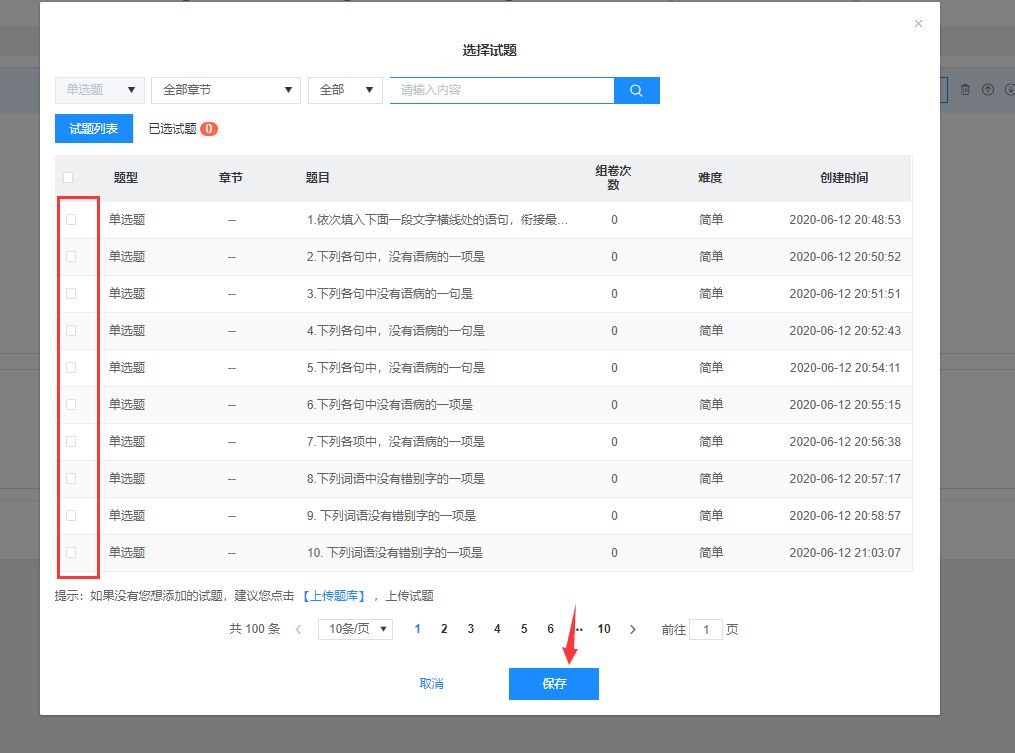Click the next-page chevron in pagination
Screen dimensions: 1015x753
[633, 629]
